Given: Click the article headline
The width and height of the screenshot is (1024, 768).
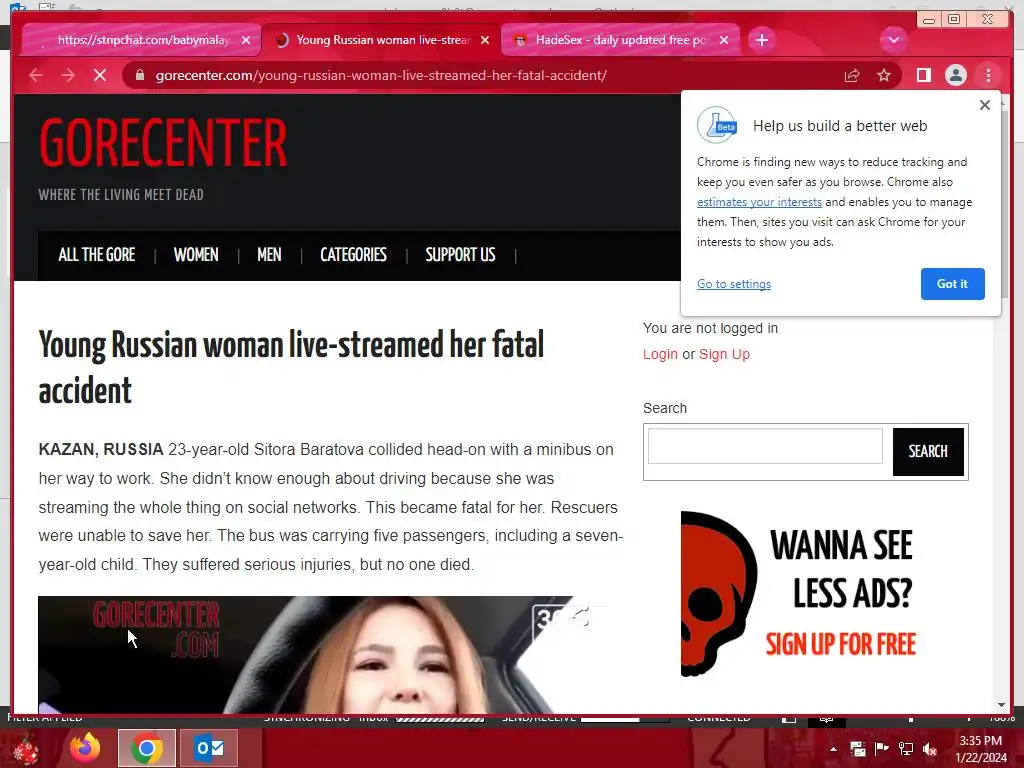Looking at the screenshot, I should (291, 368).
